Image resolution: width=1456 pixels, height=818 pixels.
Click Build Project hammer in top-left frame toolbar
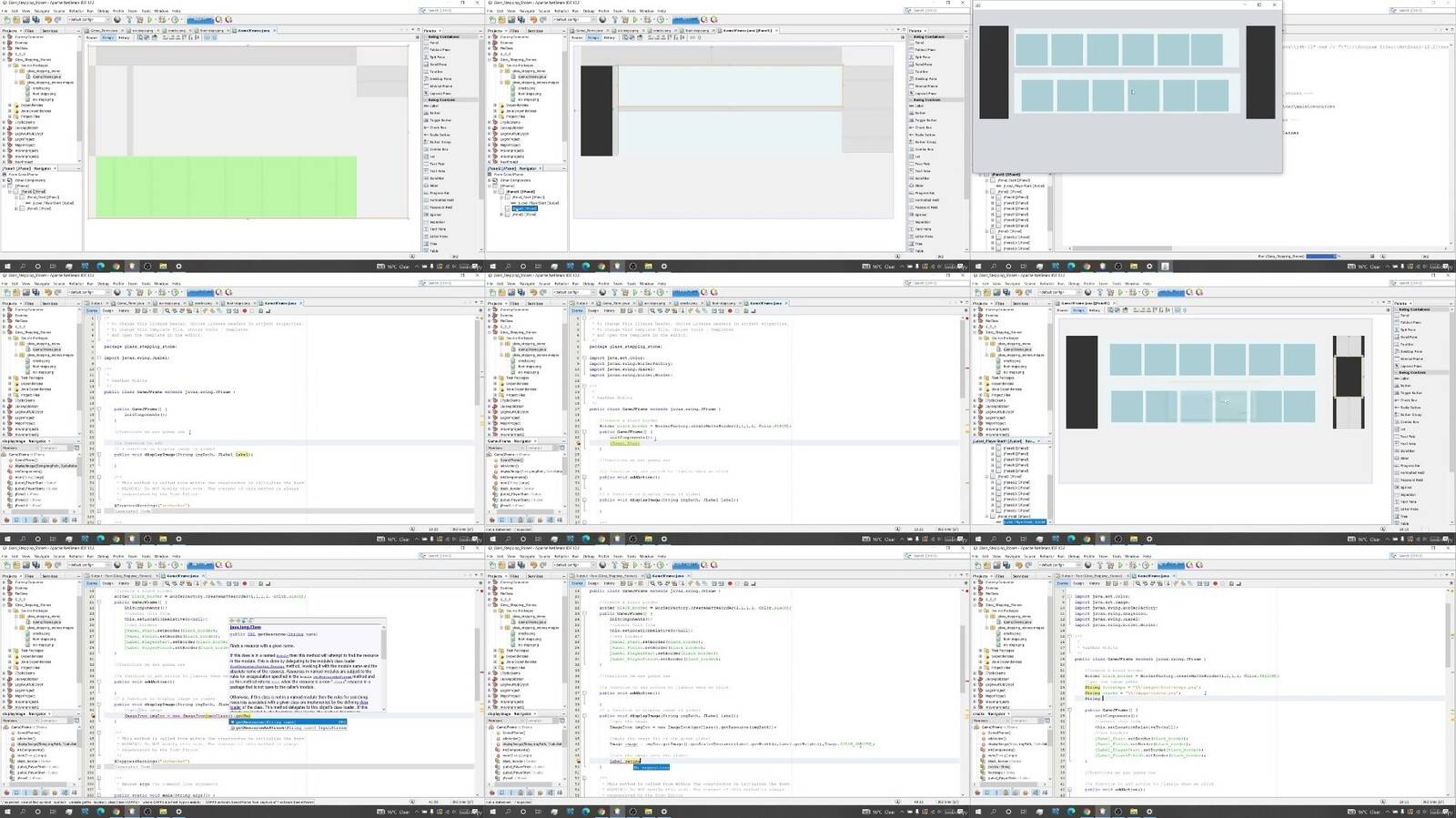[x=129, y=19]
